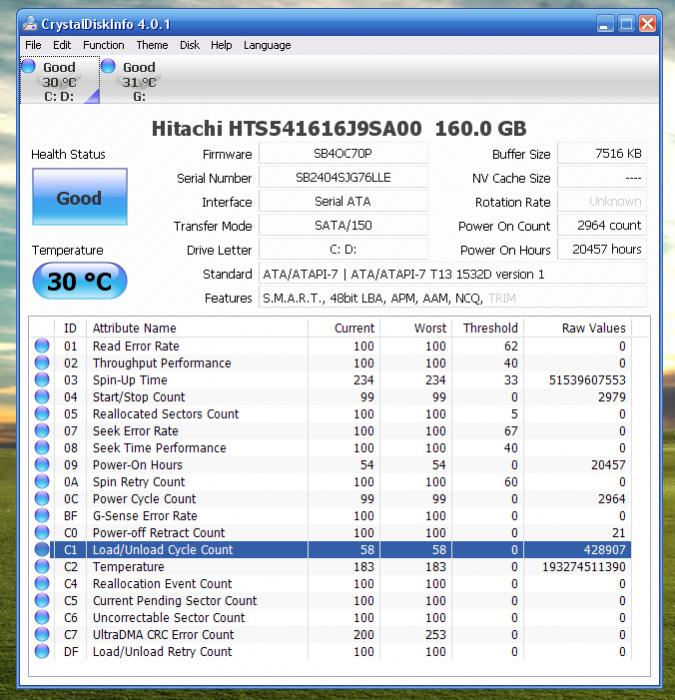The image size is (675, 700).
Task: Open the Theme menu
Action: click(x=152, y=45)
